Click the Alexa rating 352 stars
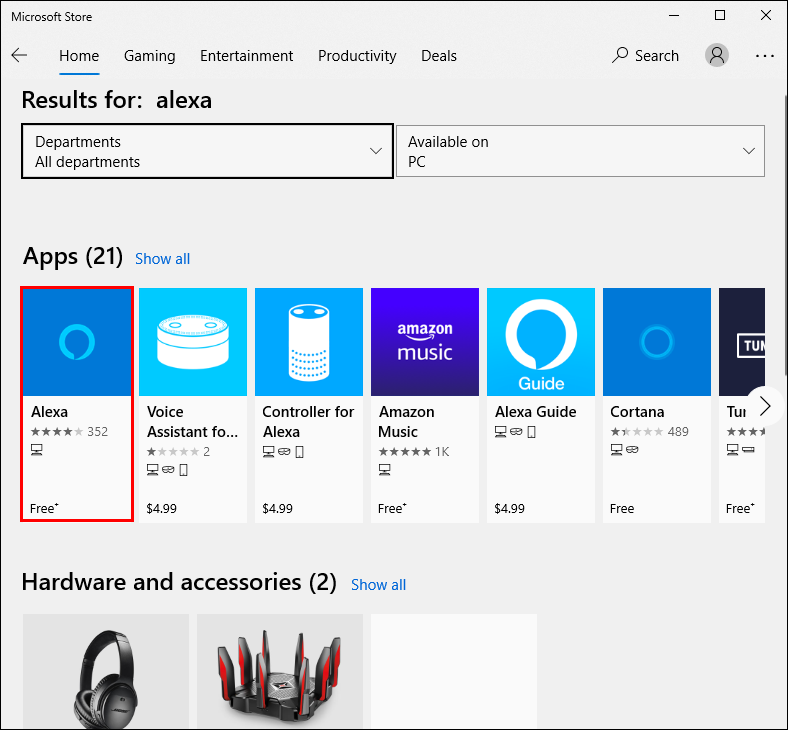This screenshot has height=730, width=788. click(x=69, y=432)
